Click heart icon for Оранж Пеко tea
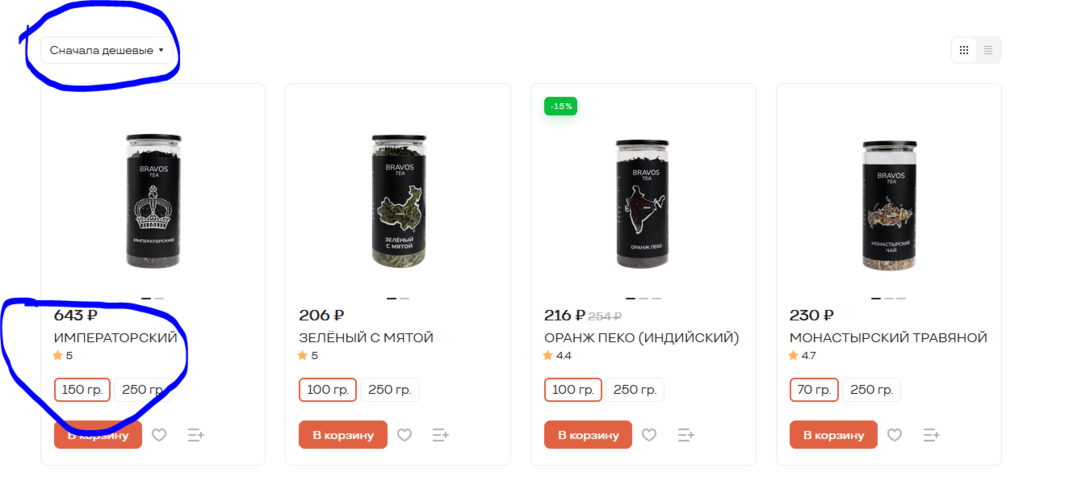This screenshot has height=481, width=1090. click(x=649, y=435)
